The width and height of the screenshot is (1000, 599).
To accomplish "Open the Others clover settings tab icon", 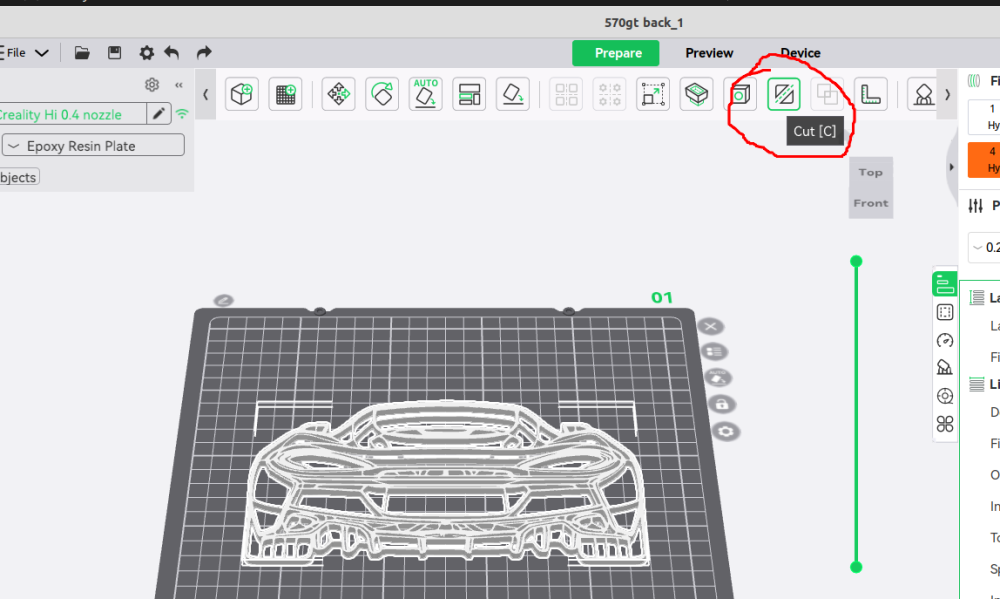I will point(945,424).
